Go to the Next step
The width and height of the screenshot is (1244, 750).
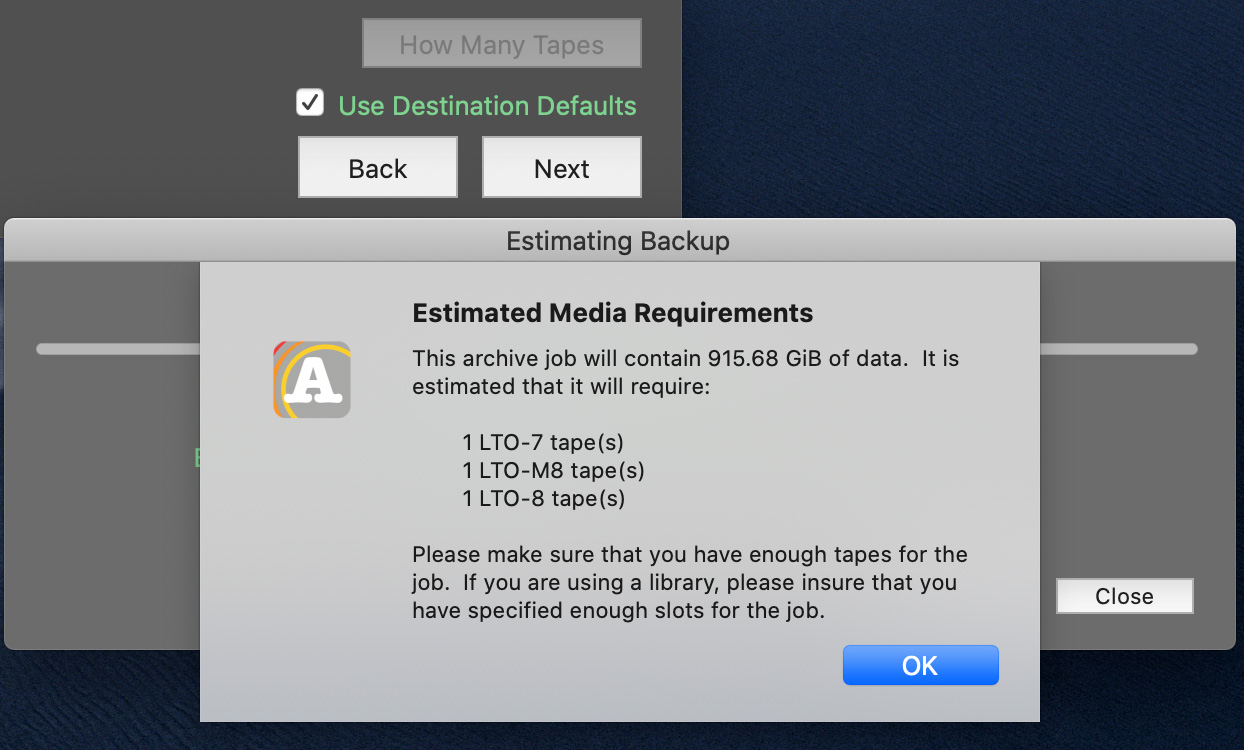[x=561, y=168]
